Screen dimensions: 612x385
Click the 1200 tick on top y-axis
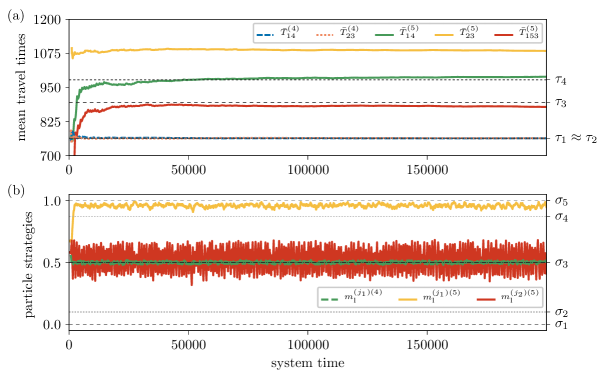[x=47, y=19]
